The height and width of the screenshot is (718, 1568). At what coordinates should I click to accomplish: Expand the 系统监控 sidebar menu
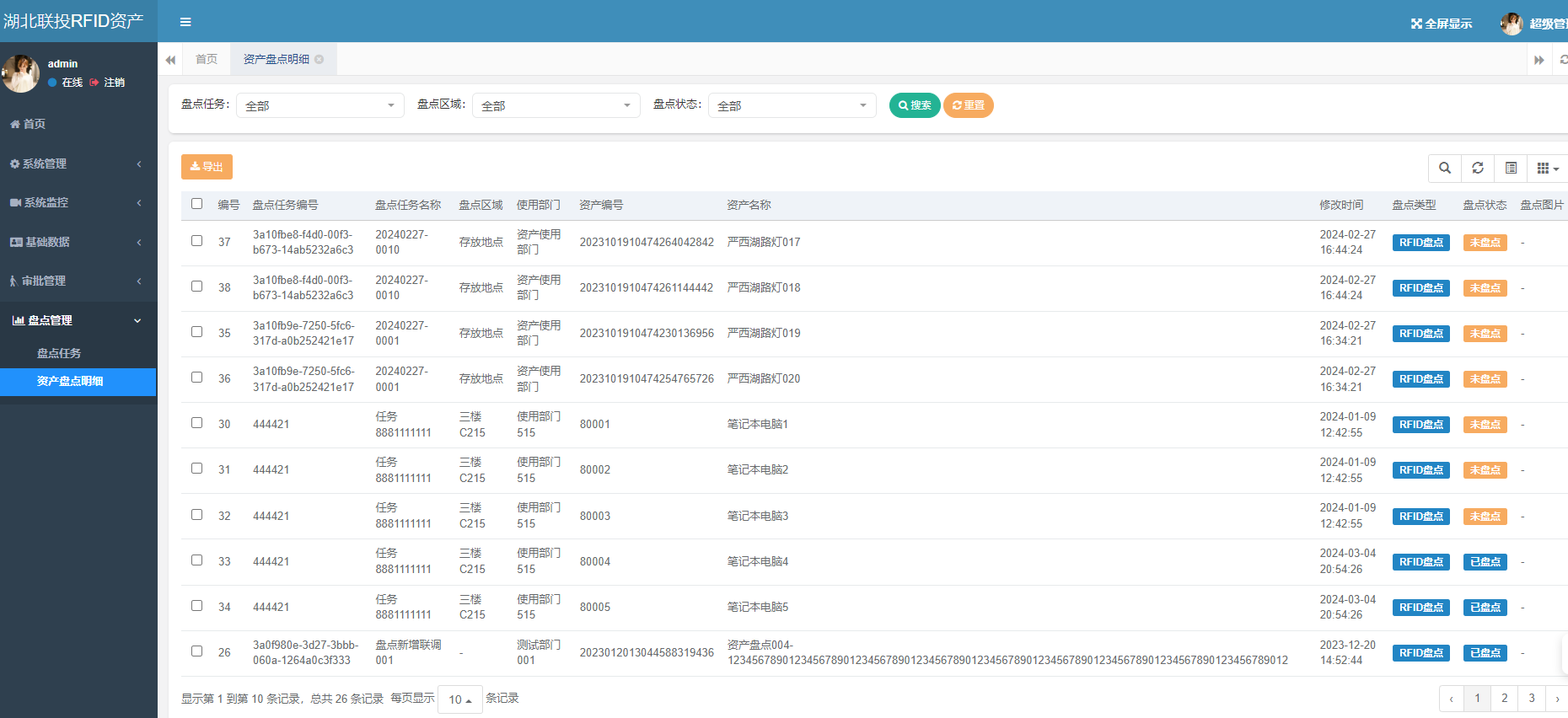78,202
